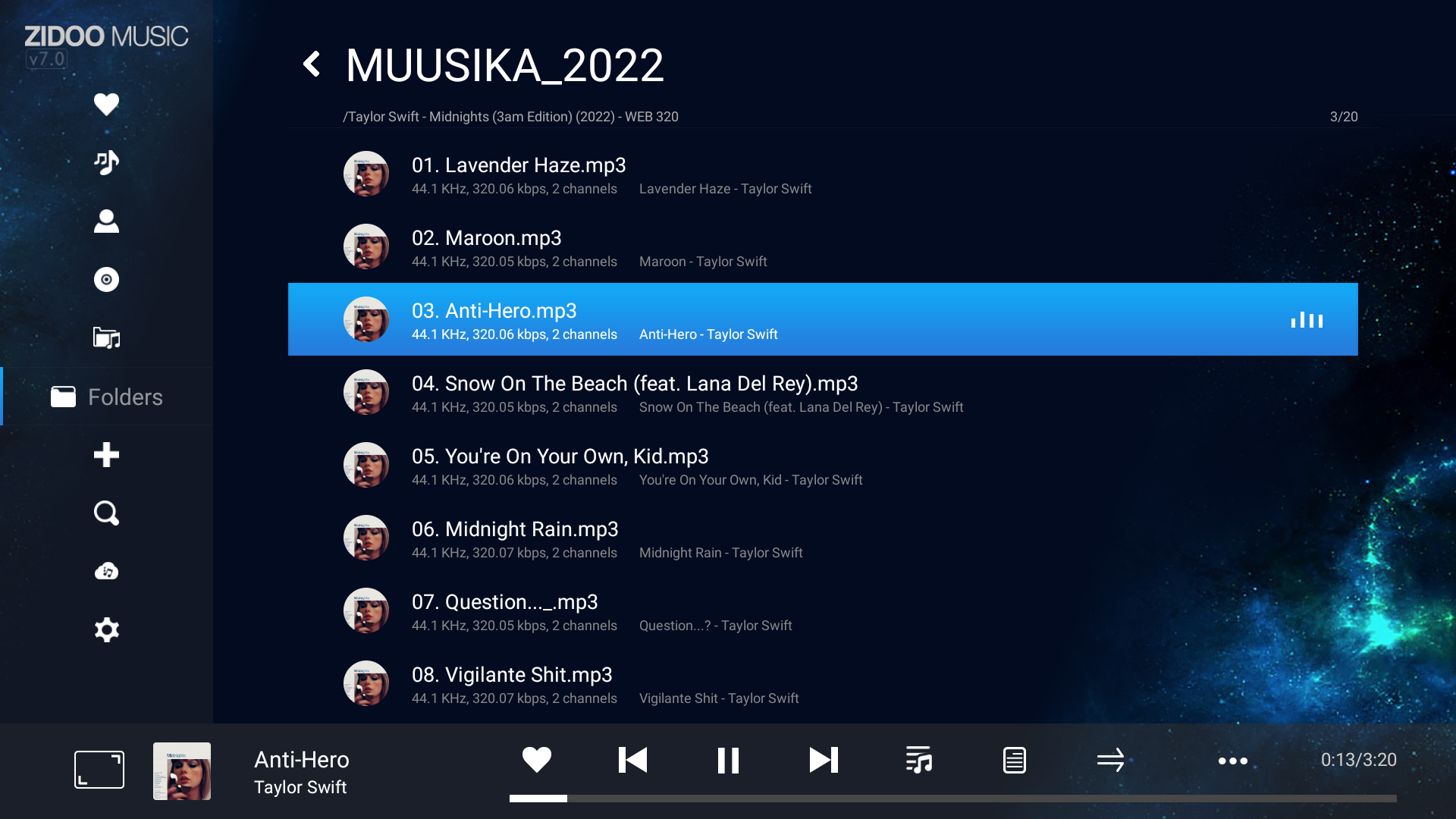Screen dimensions: 1456x819
Task: Open Favorites heart in the sidebar
Action: click(106, 104)
